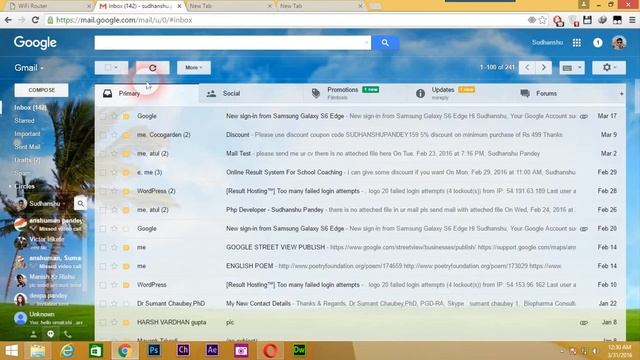
Task: Launch Dreamweaver from the taskbar
Action: [x=299, y=351]
